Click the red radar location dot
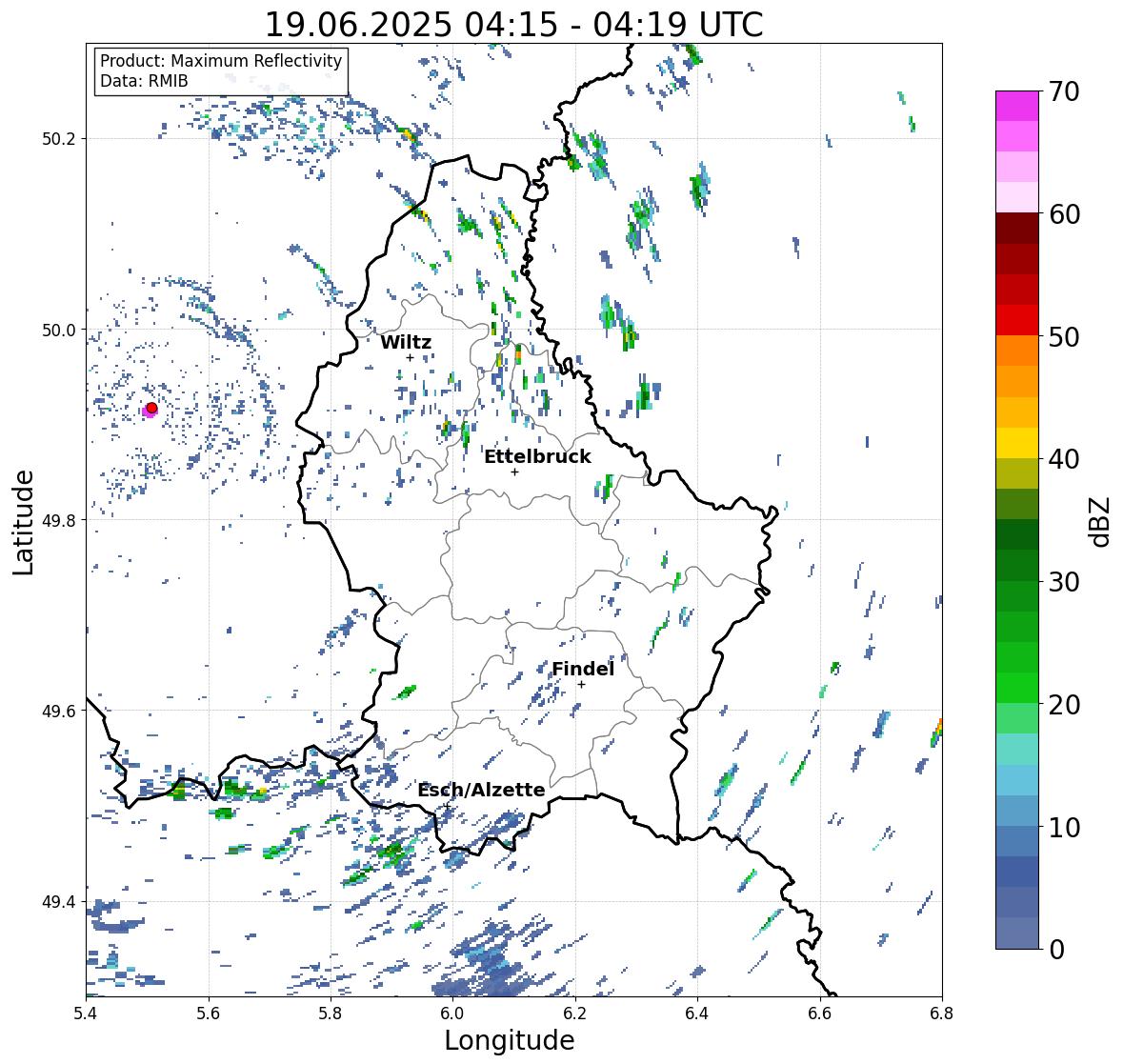 151,408
